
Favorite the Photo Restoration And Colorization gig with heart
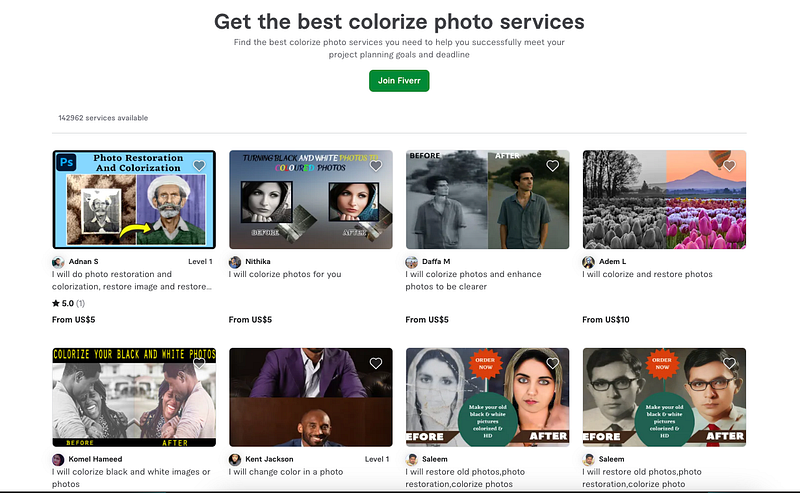pyautogui.click(x=199, y=166)
